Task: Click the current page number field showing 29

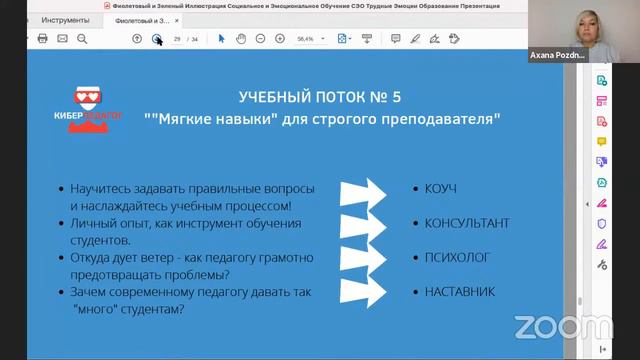Action: 177,39
